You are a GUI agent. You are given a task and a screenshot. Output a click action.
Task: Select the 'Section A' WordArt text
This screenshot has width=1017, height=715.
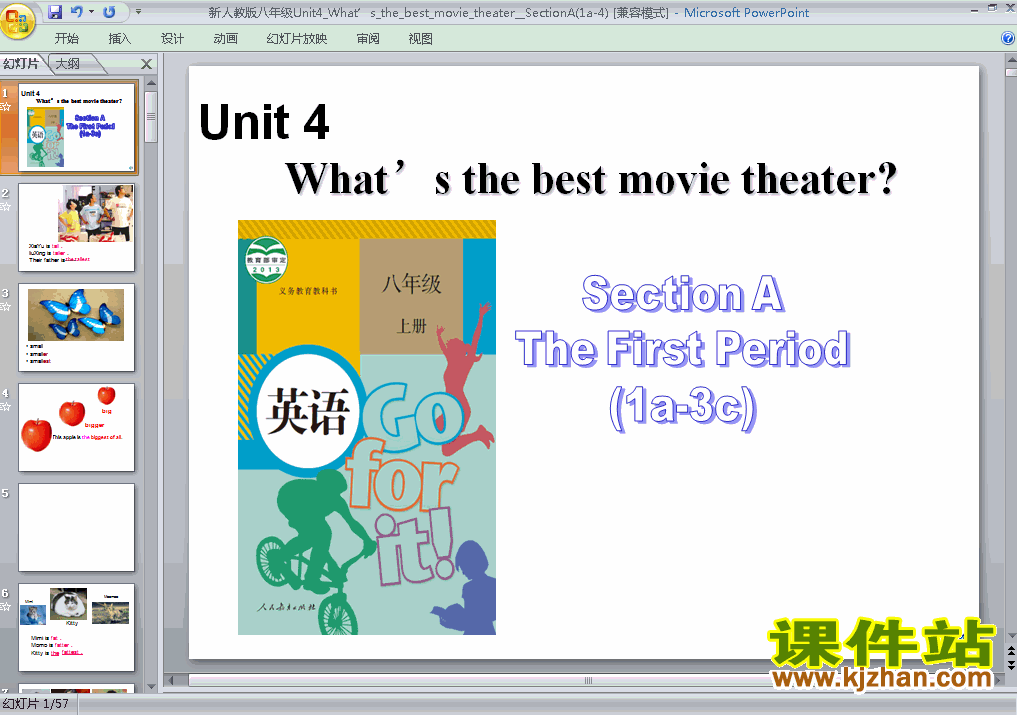(x=683, y=294)
